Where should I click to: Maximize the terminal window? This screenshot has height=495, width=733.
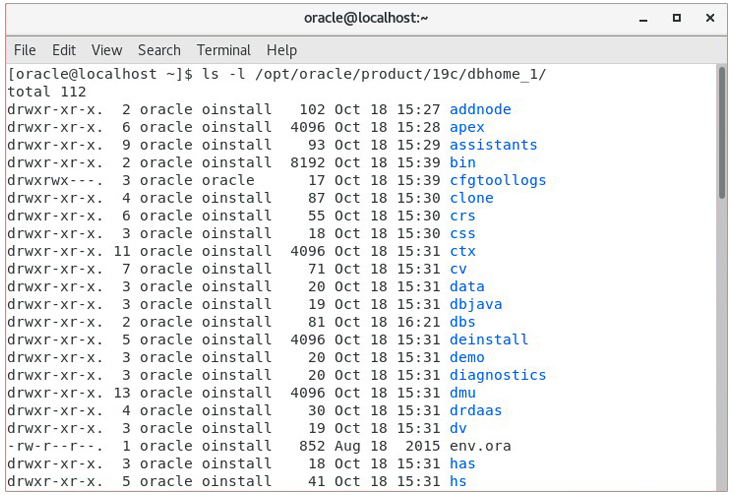(x=676, y=18)
